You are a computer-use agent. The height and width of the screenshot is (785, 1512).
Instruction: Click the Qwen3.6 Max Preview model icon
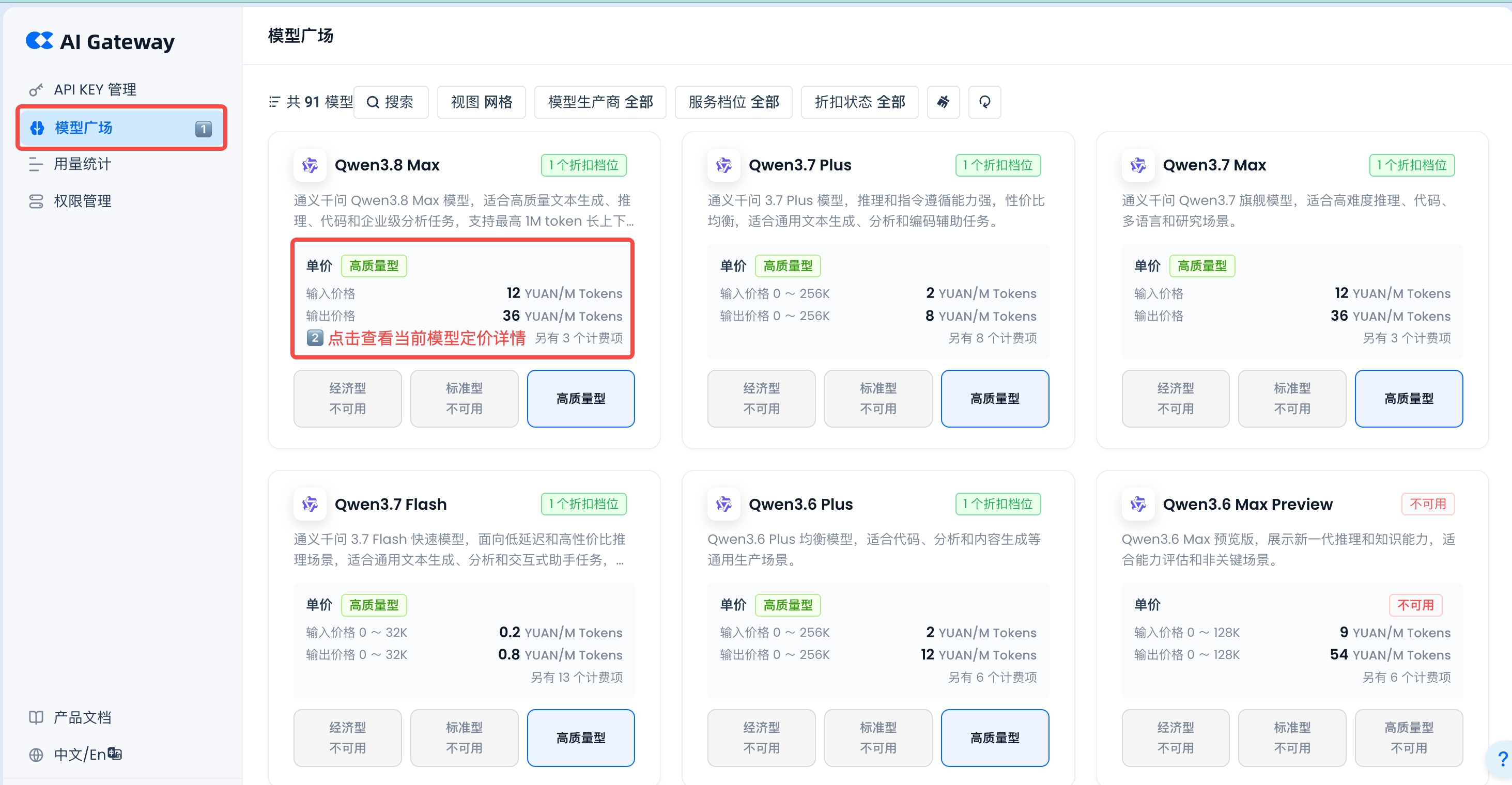[x=1138, y=504]
